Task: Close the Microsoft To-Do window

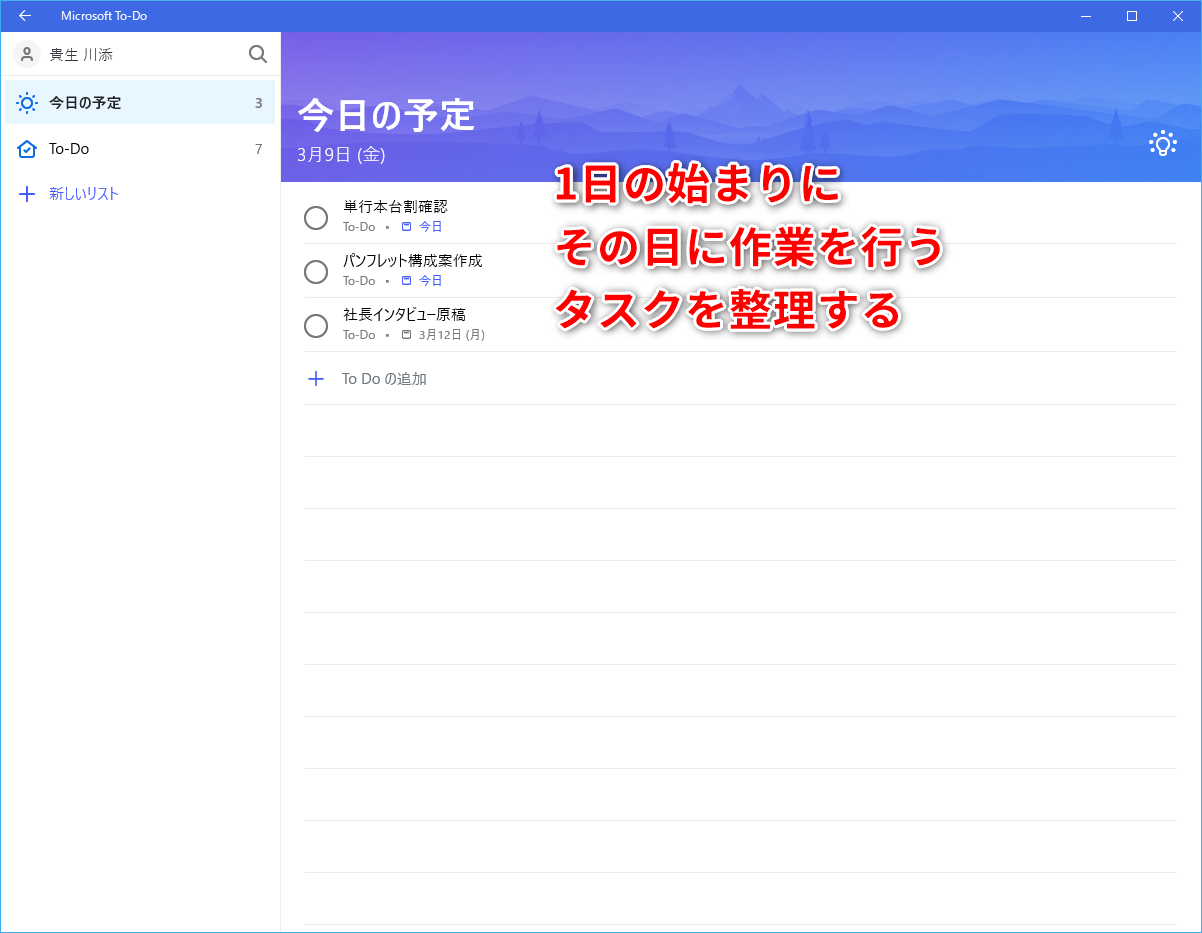Action: tap(1178, 16)
